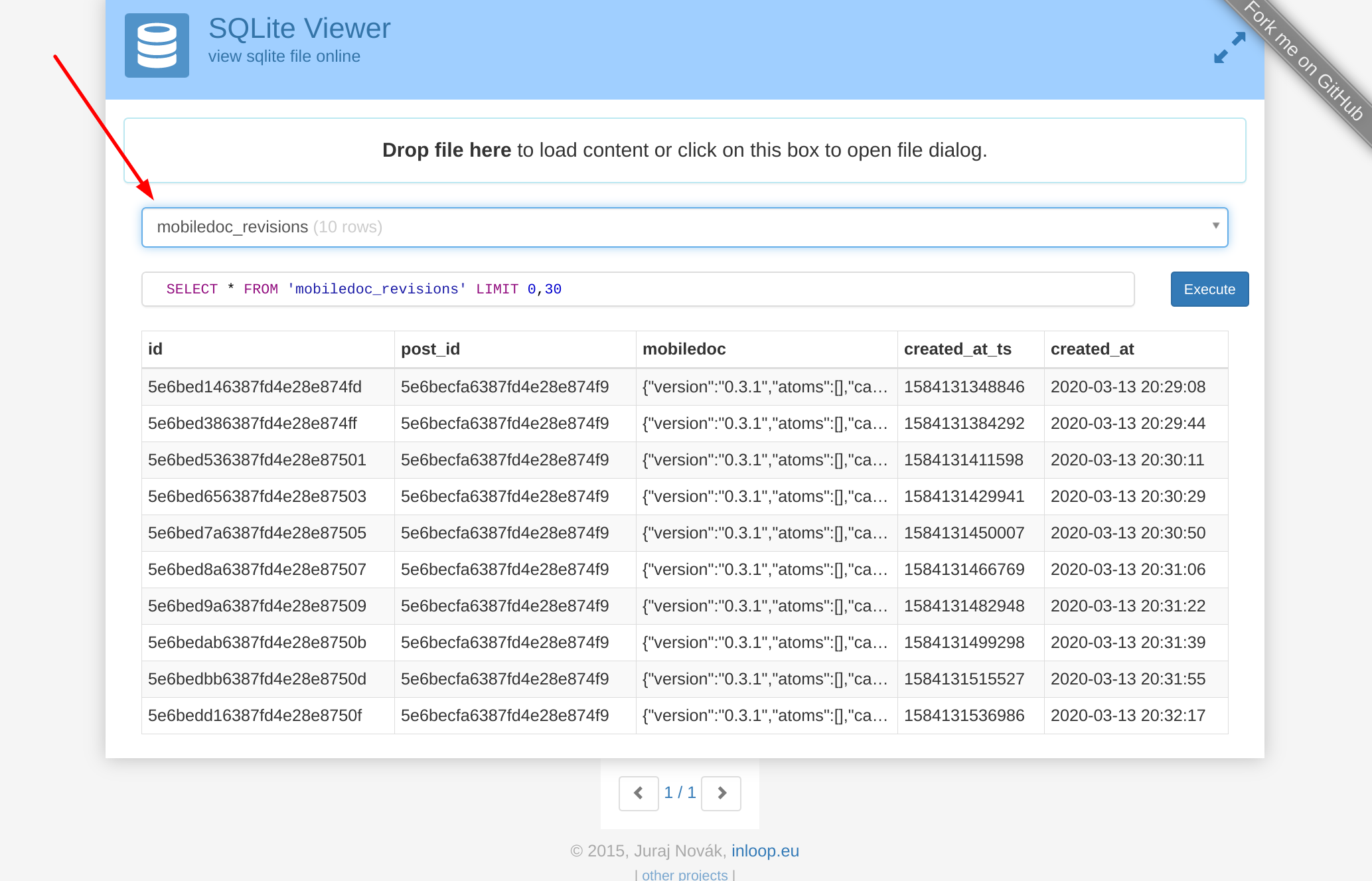The image size is (1372, 881).
Task: Open the Fork me on GitHub ribbon
Action: tap(1304, 61)
